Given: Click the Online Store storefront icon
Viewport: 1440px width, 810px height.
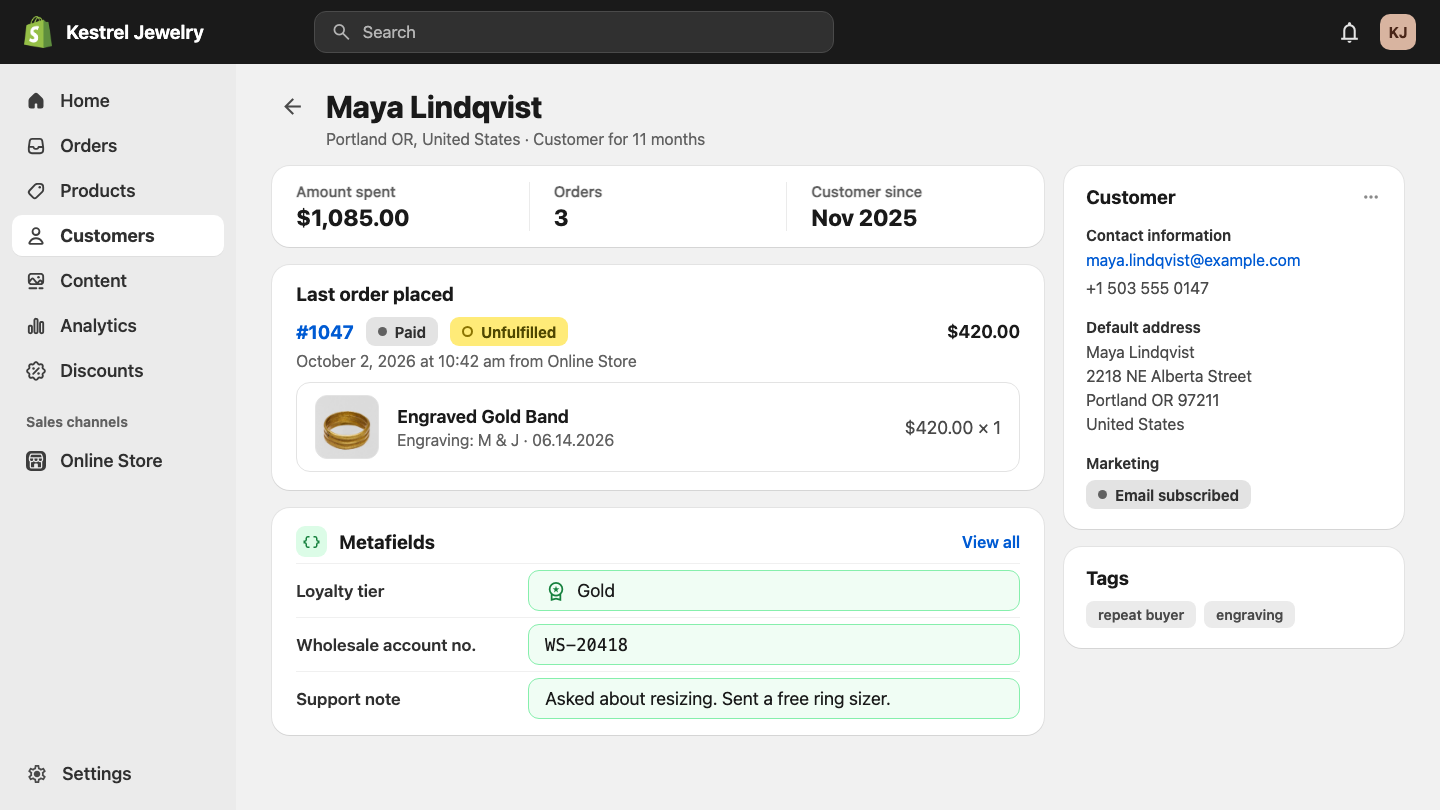Looking at the screenshot, I should pos(36,461).
